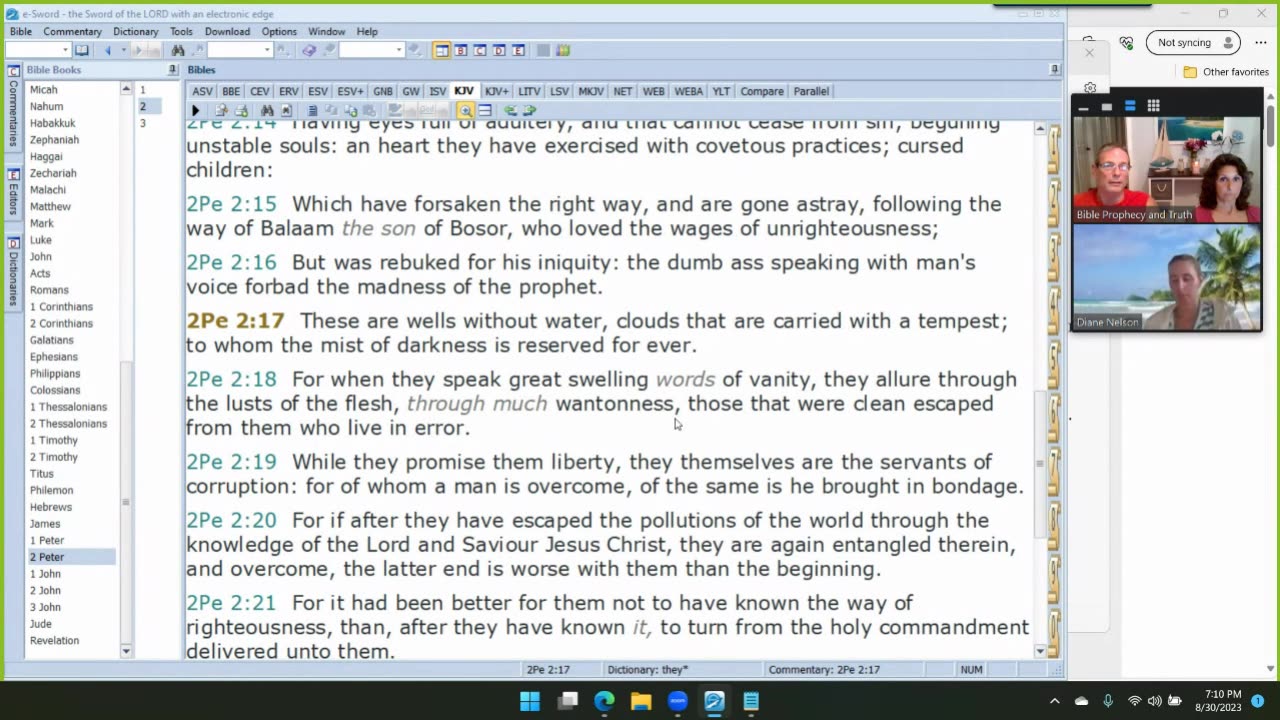Open the Options menu
The width and height of the screenshot is (1280, 720).
[x=279, y=32]
